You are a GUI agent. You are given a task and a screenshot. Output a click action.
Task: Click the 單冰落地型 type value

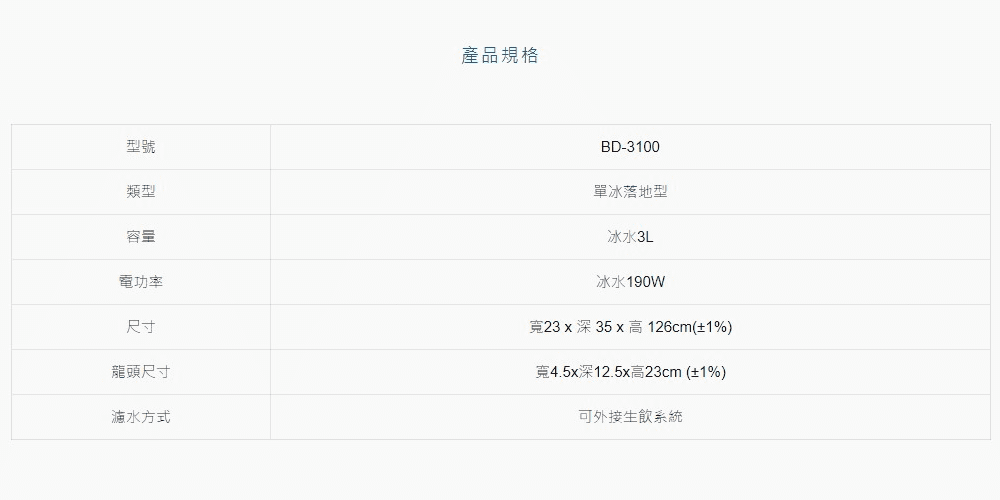(630, 192)
